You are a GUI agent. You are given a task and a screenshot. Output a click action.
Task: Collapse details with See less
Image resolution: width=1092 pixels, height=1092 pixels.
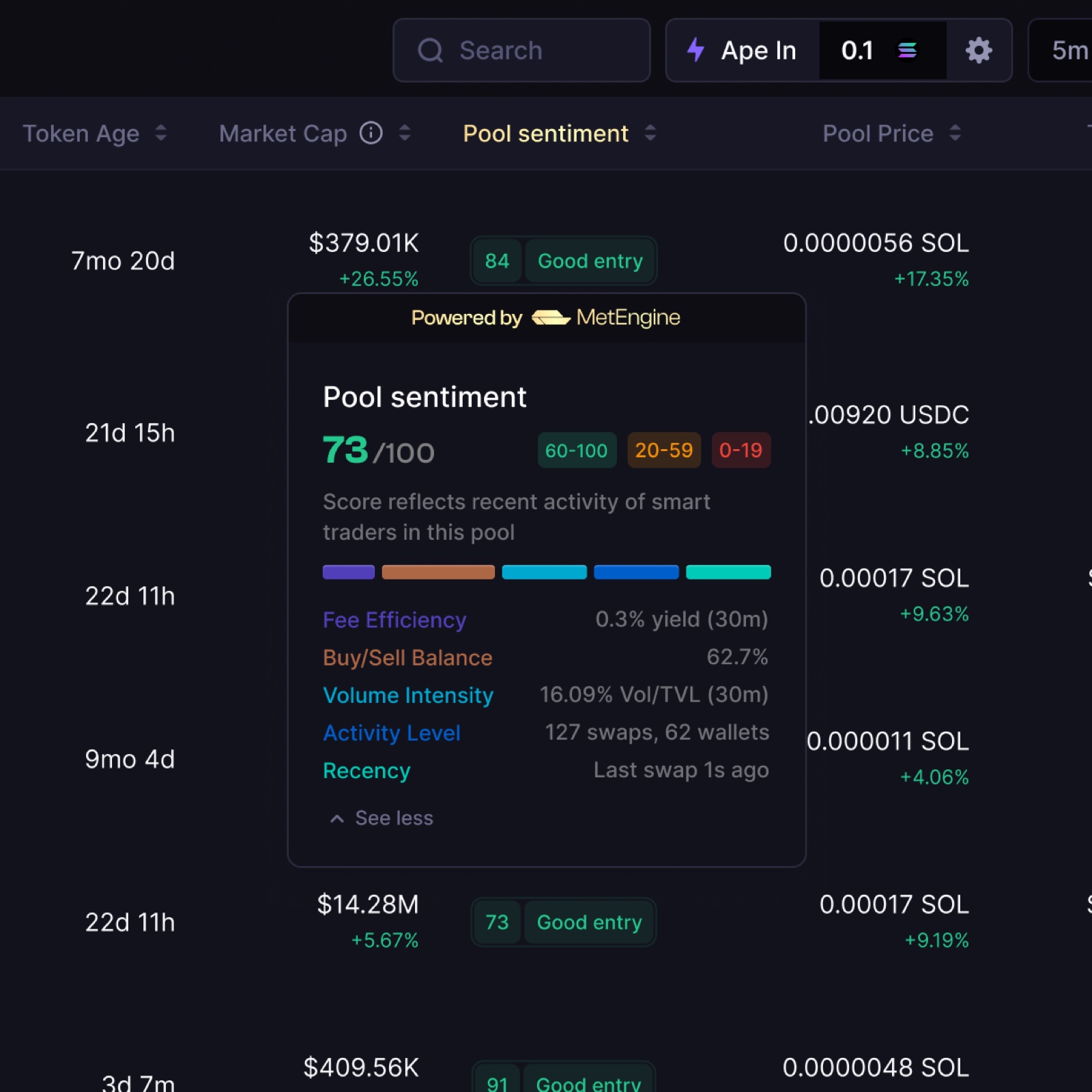(x=382, y=818)
